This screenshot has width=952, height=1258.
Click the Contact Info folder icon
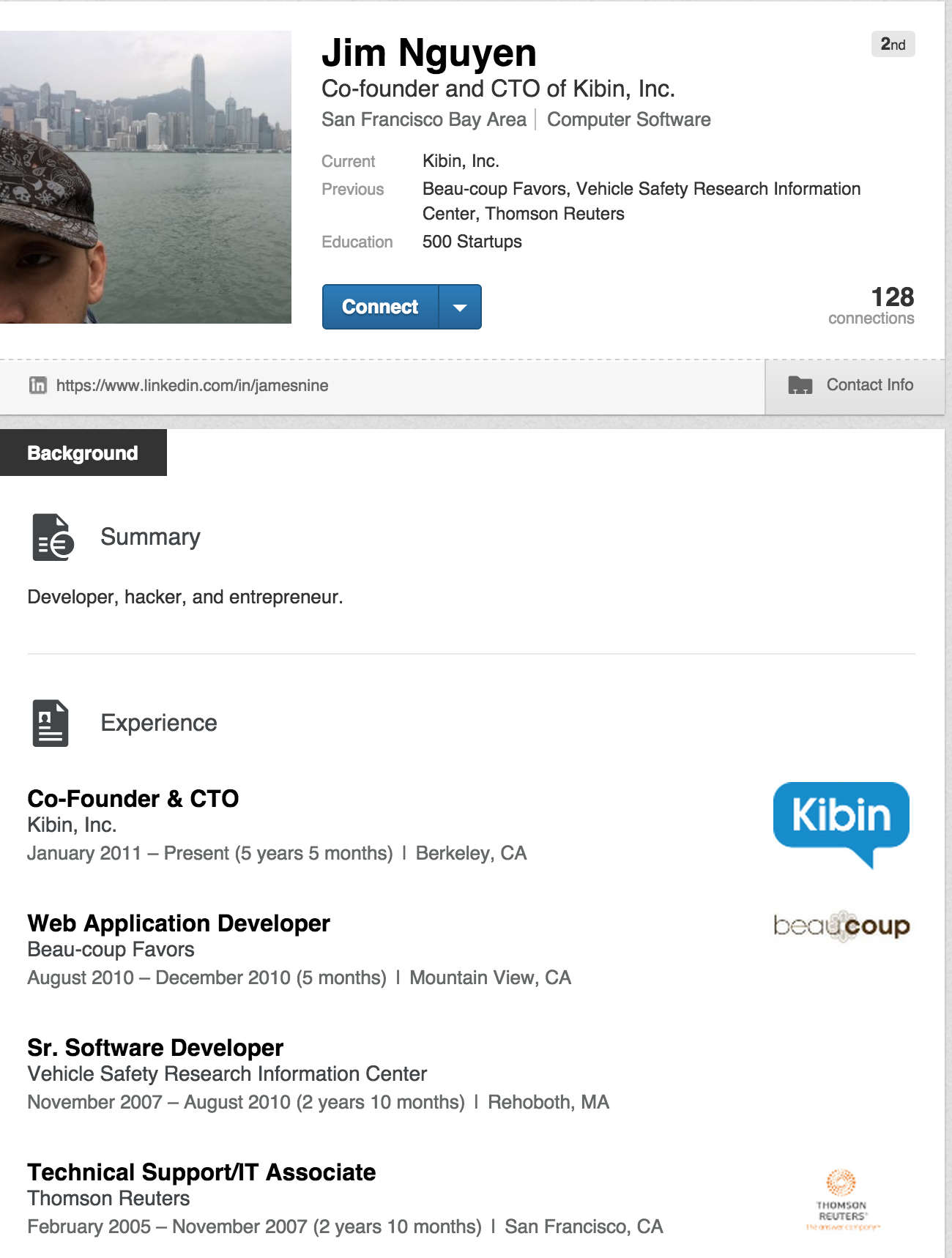(x=800, y=385)
